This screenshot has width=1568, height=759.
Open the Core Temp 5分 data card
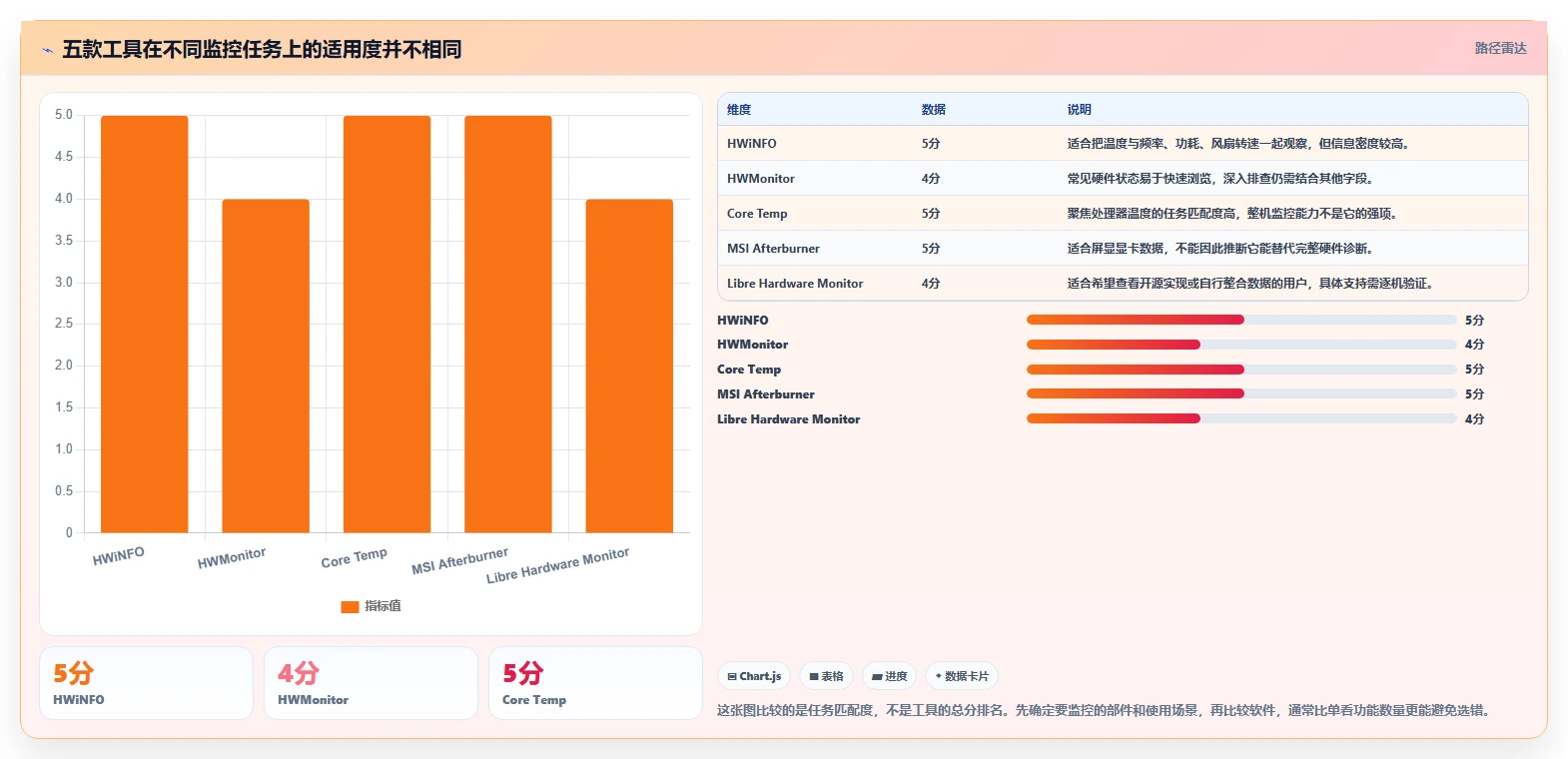pyautogui.click(x=595, y=683)
